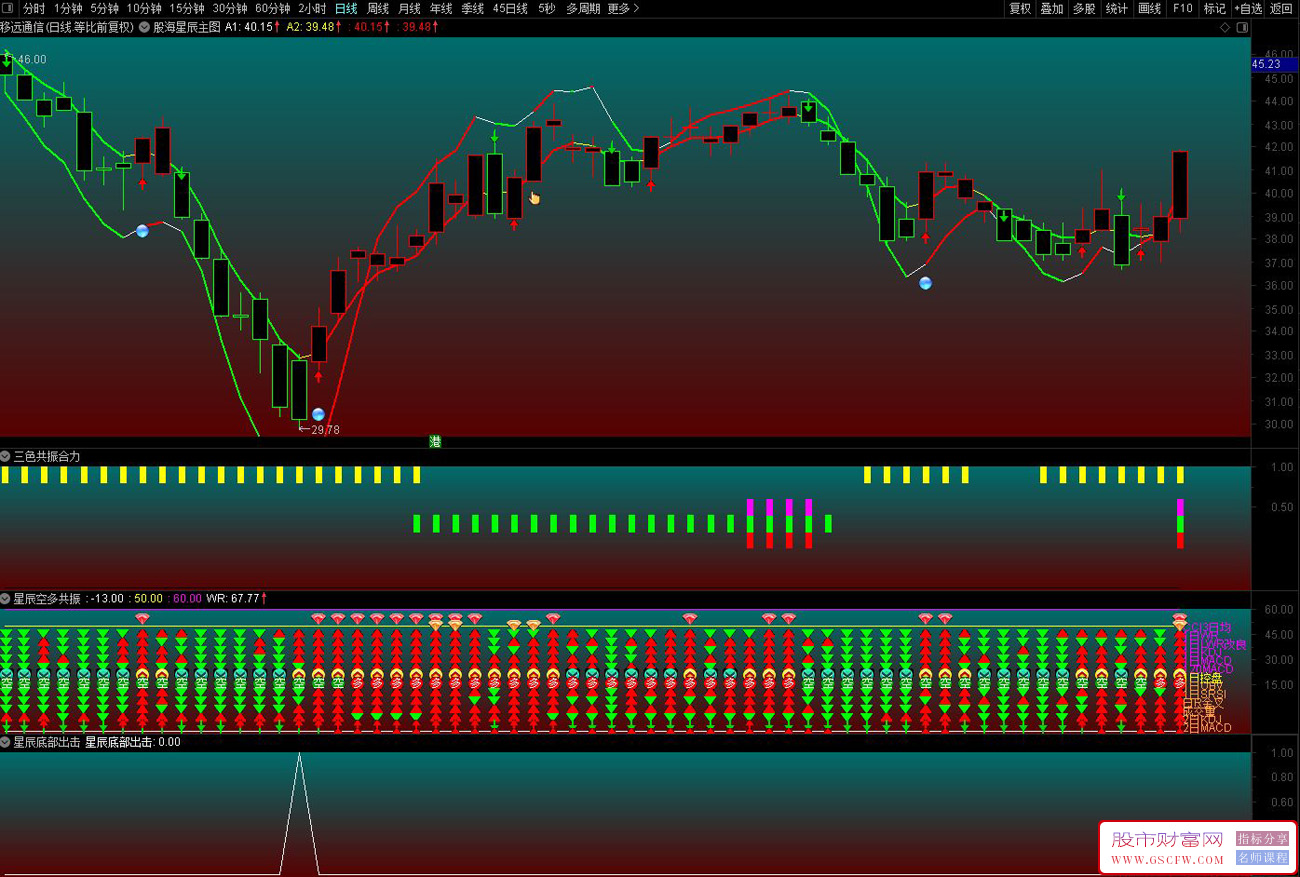Screen dimensions: 1300x877
Task: Switch to the 30分钟 period tab
Action: [230, 8]
